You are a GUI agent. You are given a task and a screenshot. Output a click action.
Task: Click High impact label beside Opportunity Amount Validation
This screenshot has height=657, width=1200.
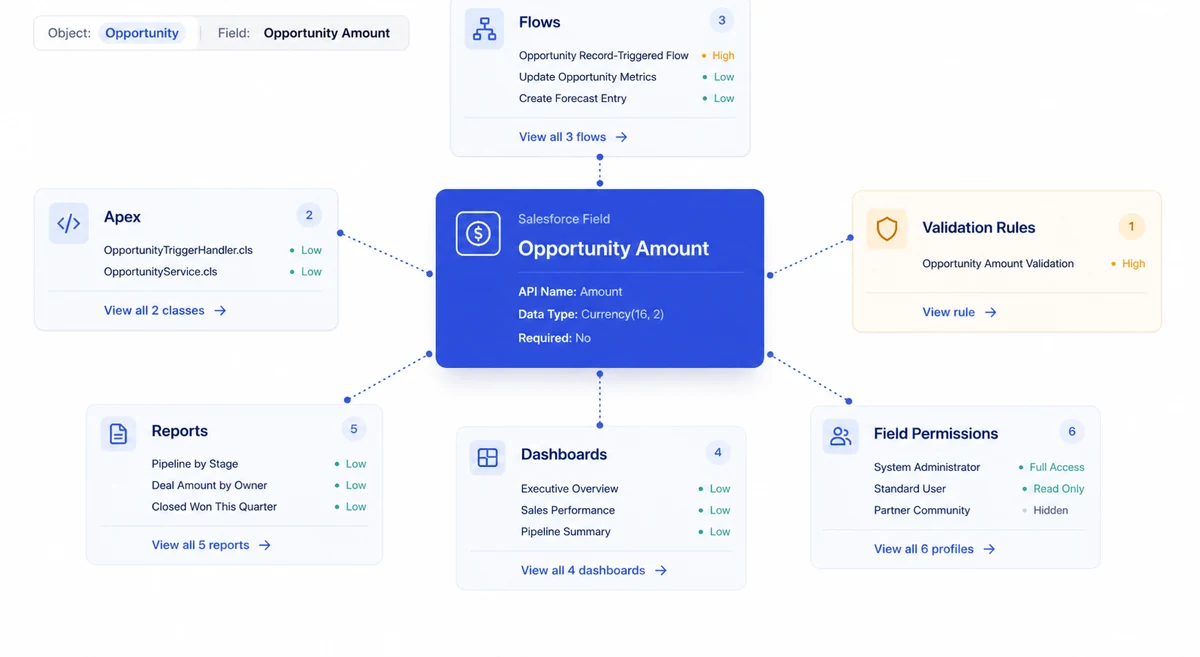pos(1134,264)
